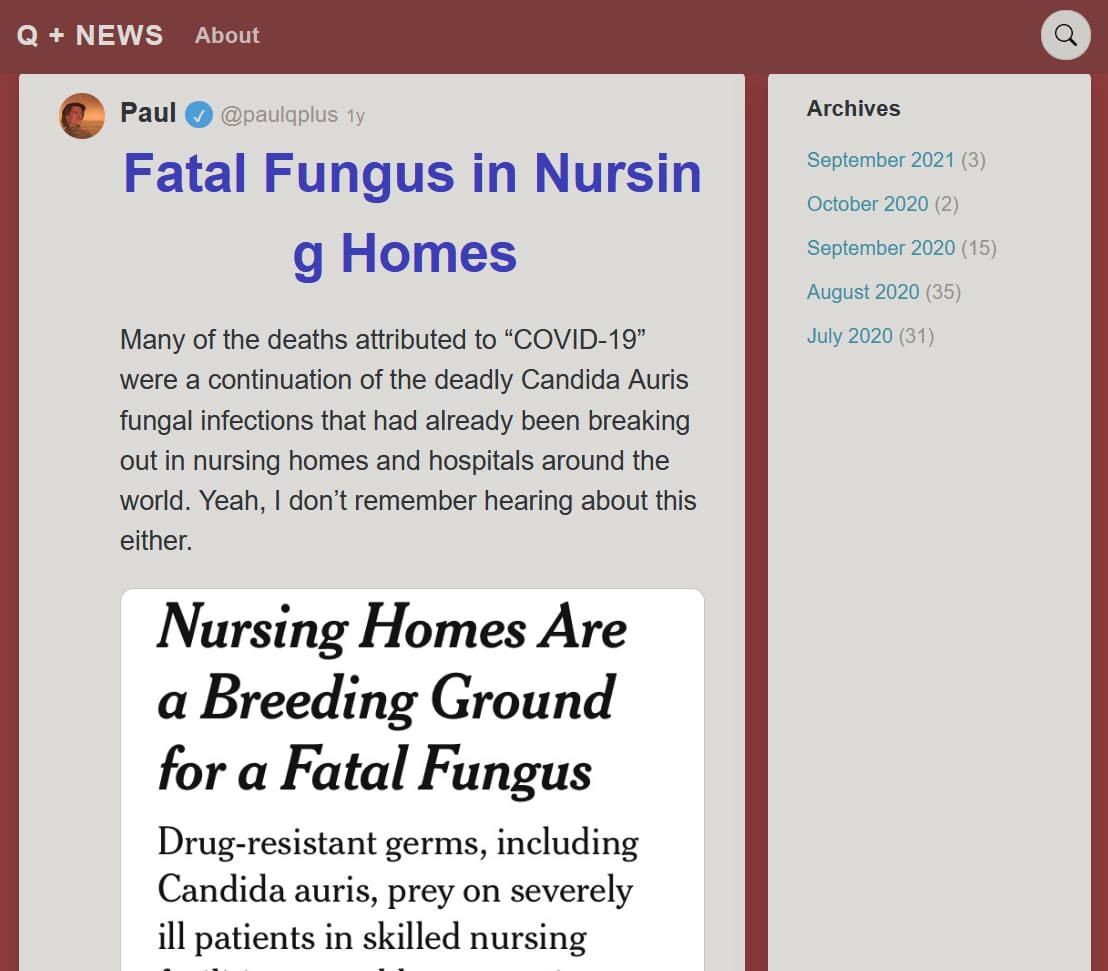Open October 2020 archive
Viewport: 1108px width, 971px height.
coord(867,204)
